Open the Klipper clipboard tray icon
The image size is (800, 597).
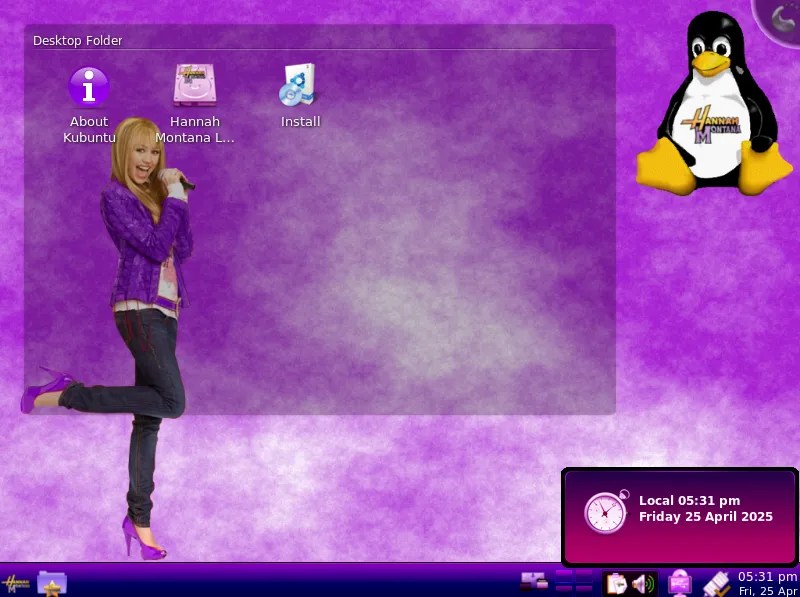point(616,583)
